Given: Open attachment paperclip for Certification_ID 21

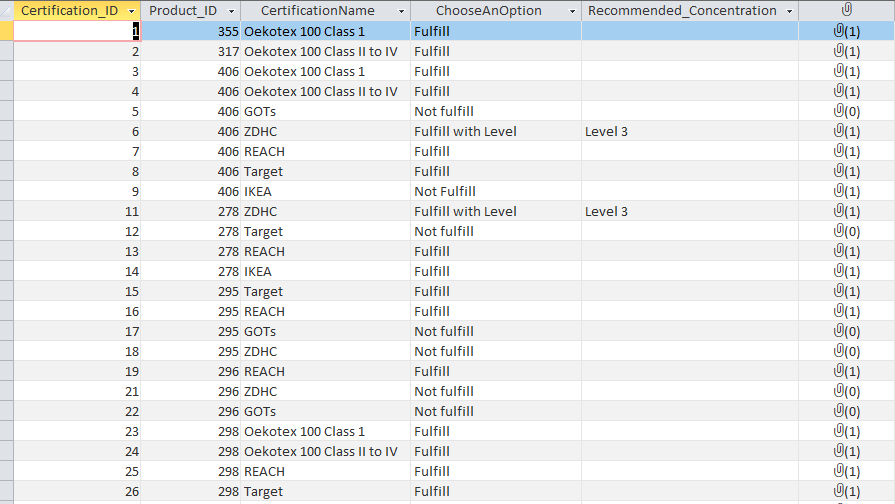Looking at the screenshot, I should 838,390.
